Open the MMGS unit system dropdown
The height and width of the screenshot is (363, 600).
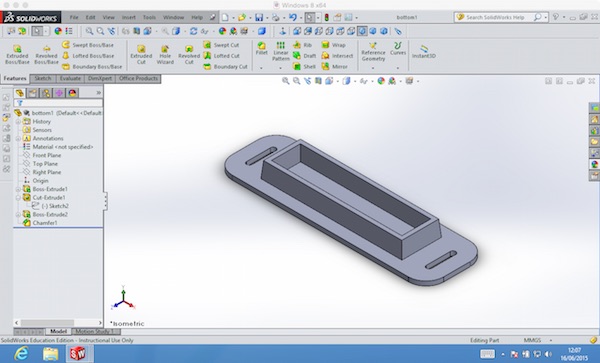point(551,340)
